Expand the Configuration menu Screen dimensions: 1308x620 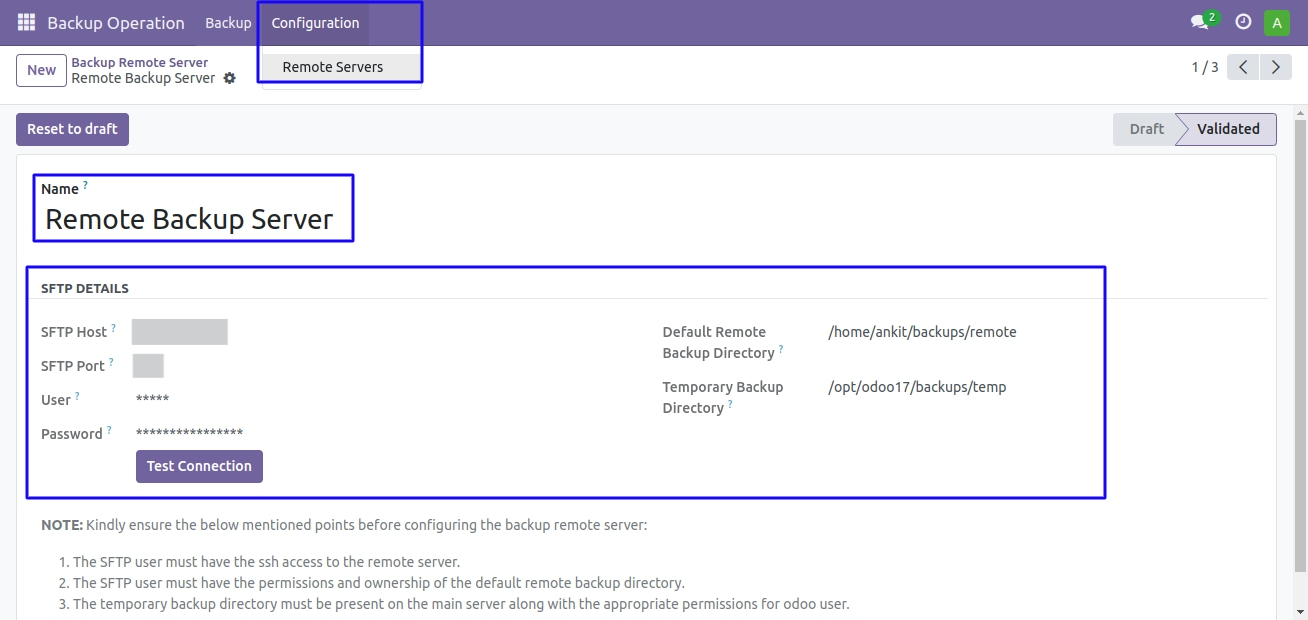(315, 23)
